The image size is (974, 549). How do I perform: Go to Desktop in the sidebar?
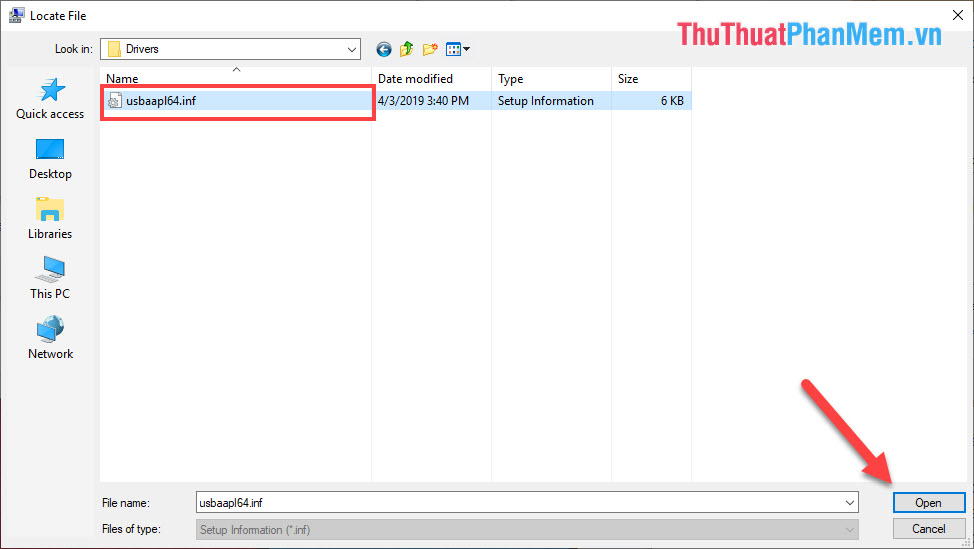(50, 159)
